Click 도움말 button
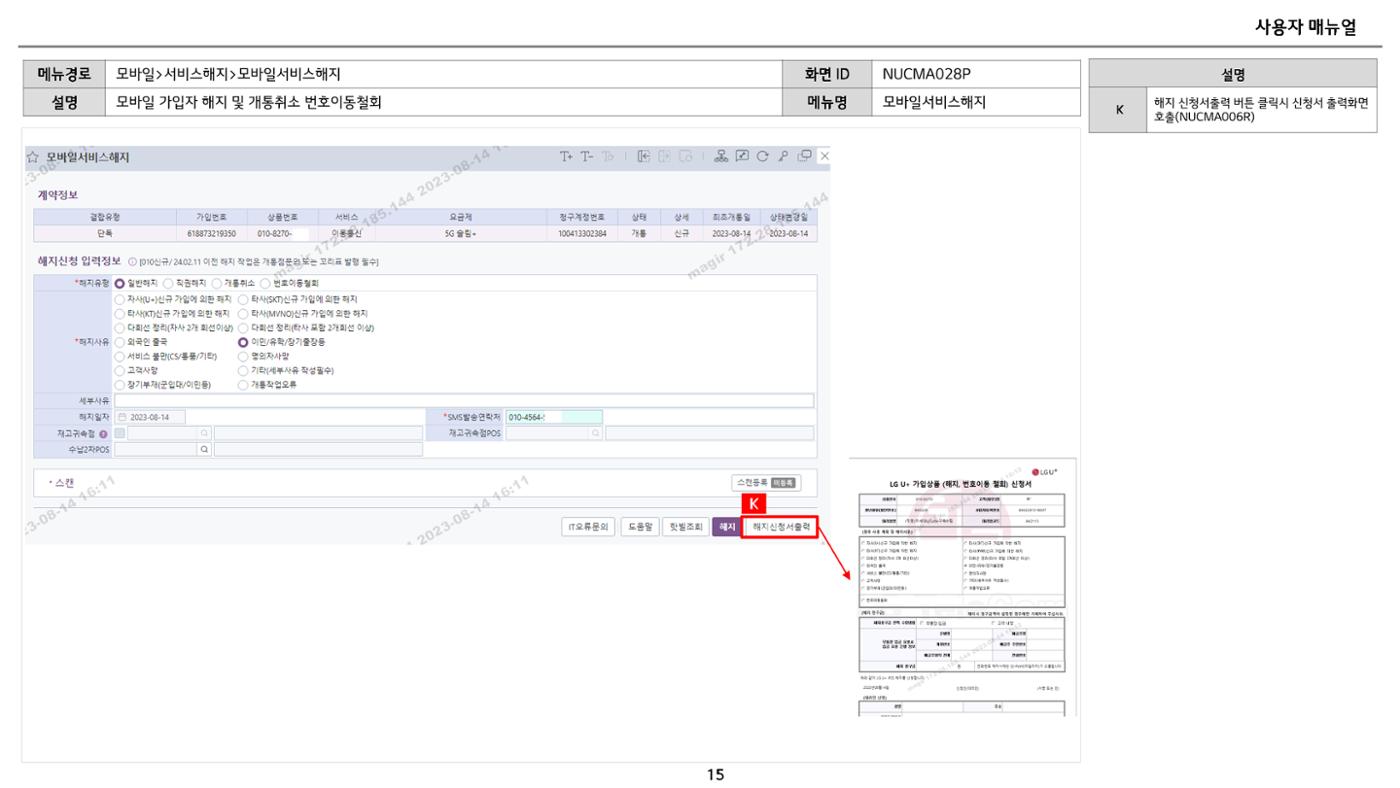Screen dimensions: 1400x788 pyautogui.click(x=639, y=526)
